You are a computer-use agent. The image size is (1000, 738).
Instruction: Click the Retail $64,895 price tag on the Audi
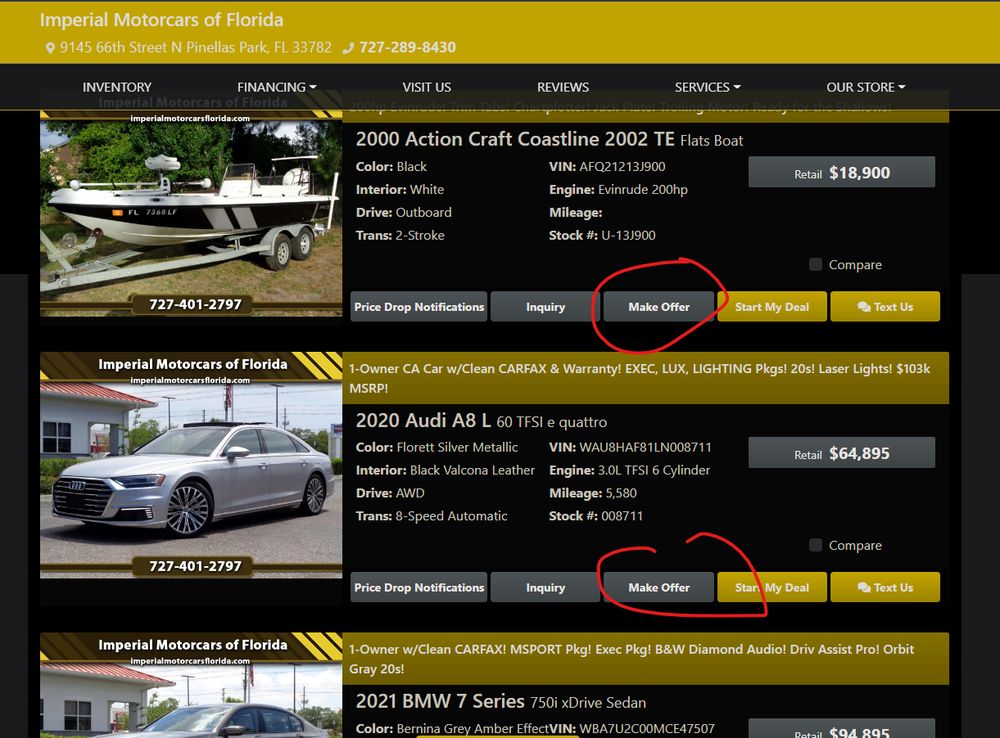[x=841, y=452]
